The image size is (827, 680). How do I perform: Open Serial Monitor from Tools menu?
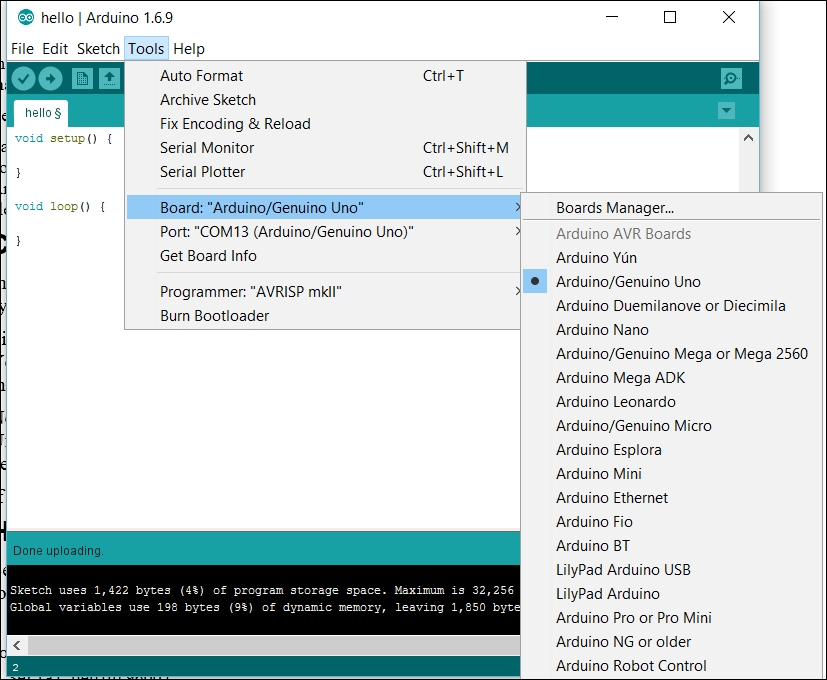coord(323,148)
